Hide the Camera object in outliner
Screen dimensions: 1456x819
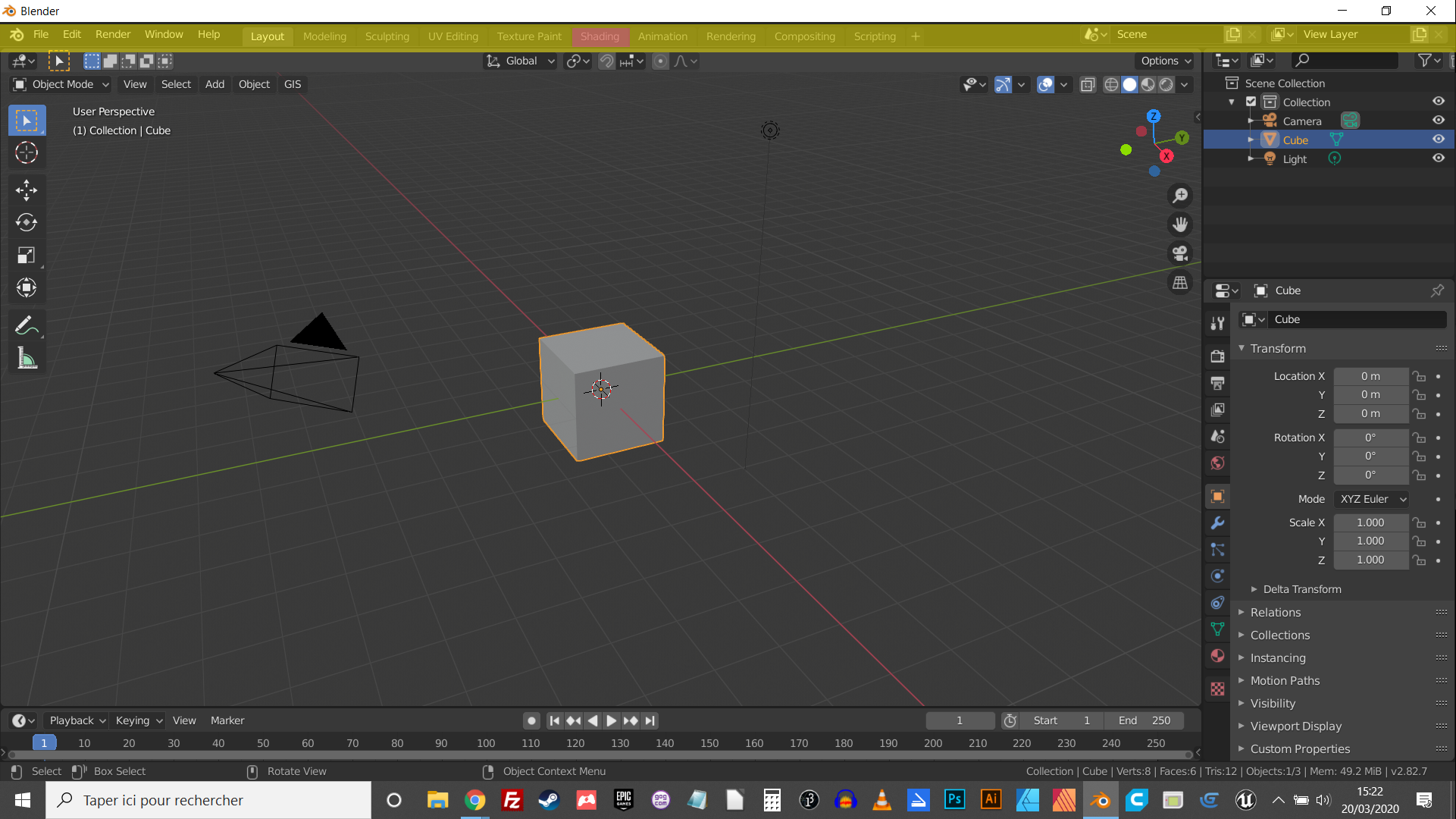click(1438, 121)
